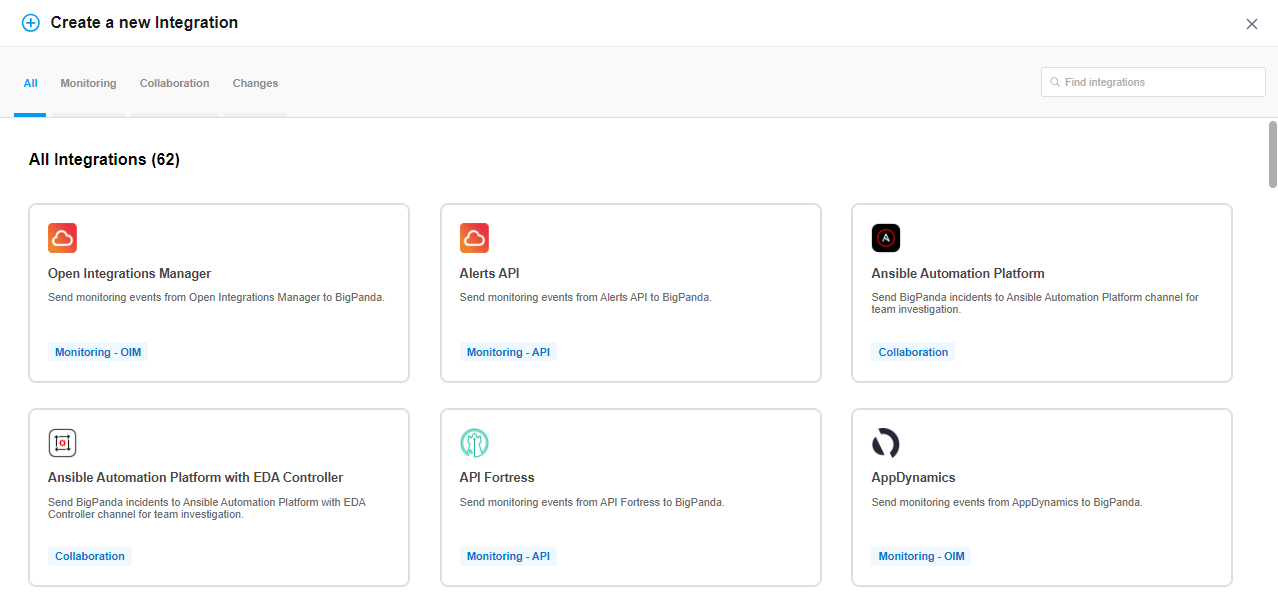Select the AppDynamics integration card
The height and width of the screenshot is (601, 1278).
click(1041, 497)
